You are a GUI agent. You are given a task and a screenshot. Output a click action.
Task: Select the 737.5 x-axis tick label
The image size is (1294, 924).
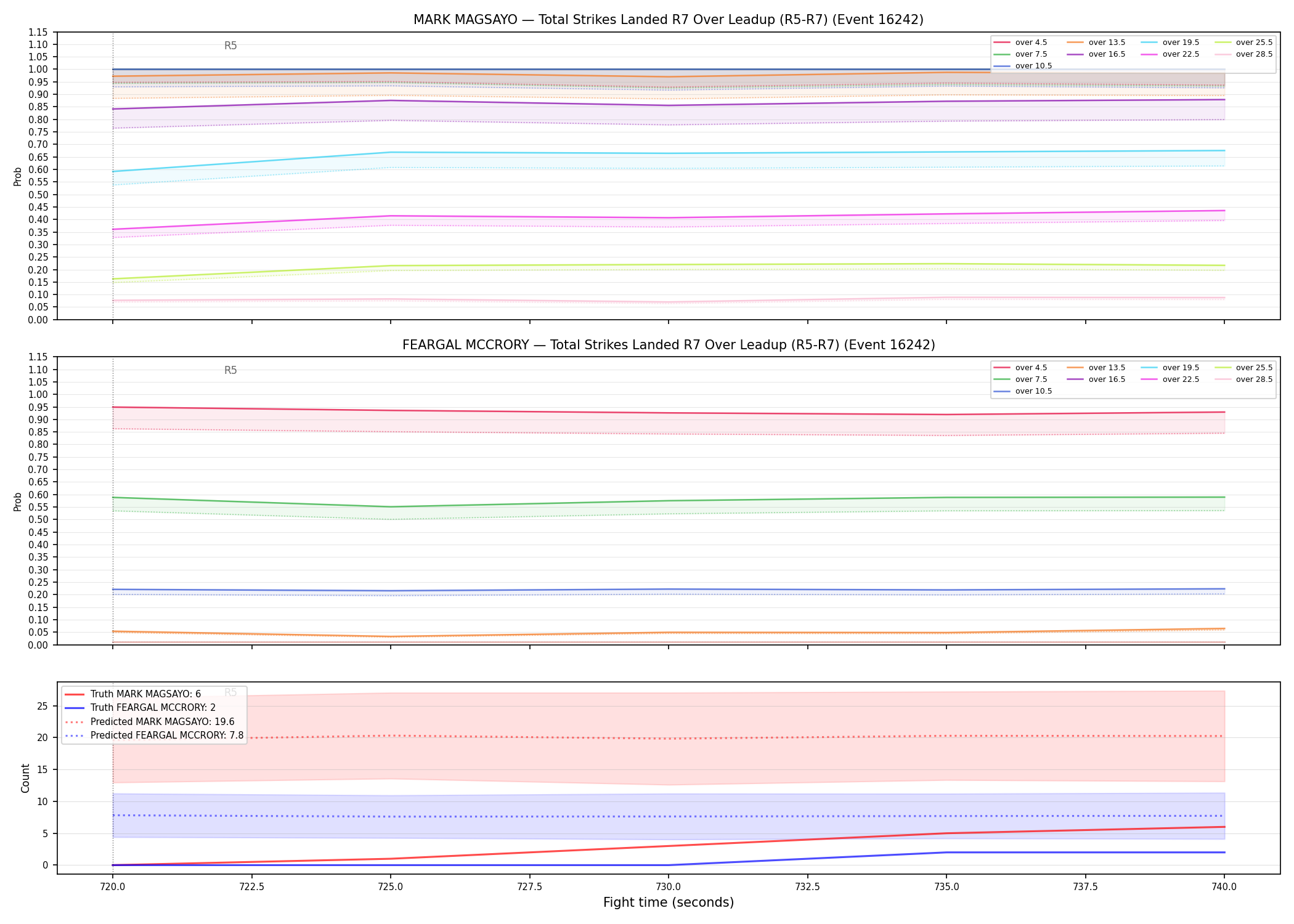pyautogui.click(x=1085, y=887)
